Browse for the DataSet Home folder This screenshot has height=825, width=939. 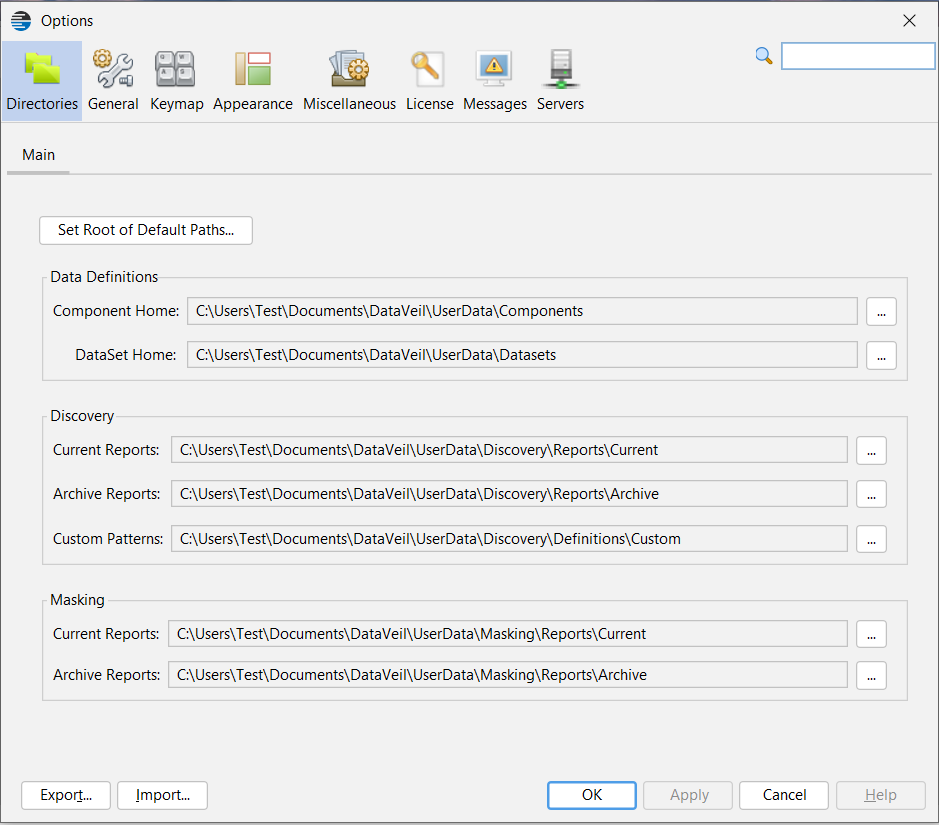(x=881, y=356)
